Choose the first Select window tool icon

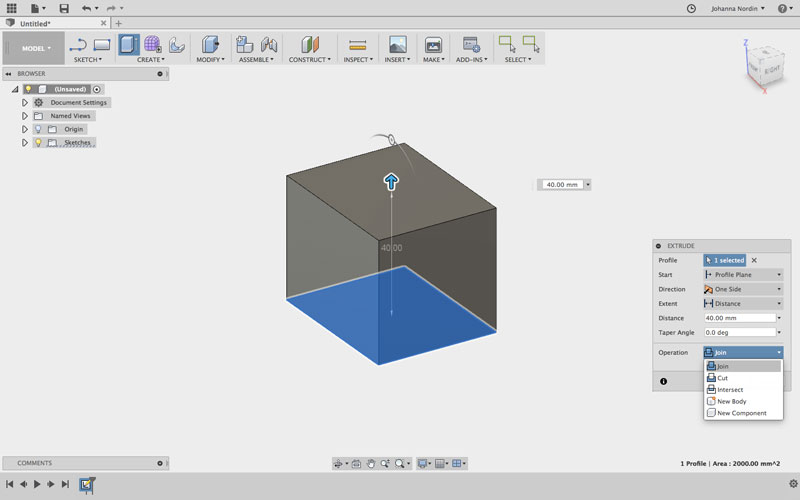pyautogui.click(x=507, y=44)
